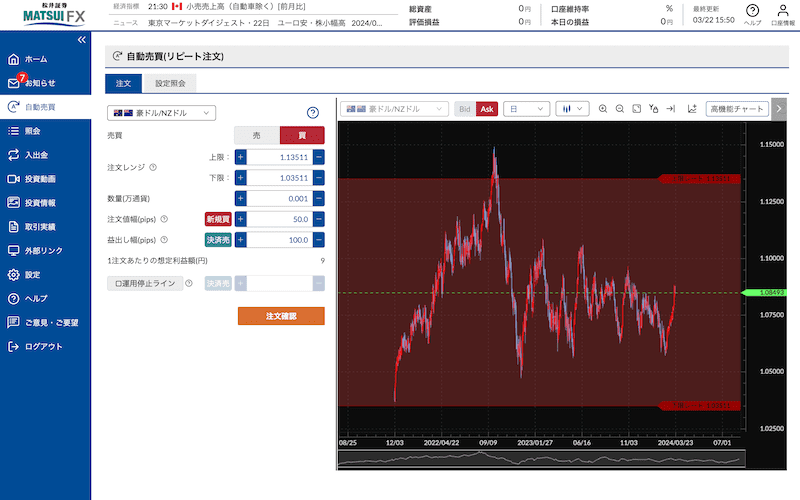This screenshot has width=800, height=500.
Task: Decrease 数量(万通貨) quantity
Action: pos(319,198)
